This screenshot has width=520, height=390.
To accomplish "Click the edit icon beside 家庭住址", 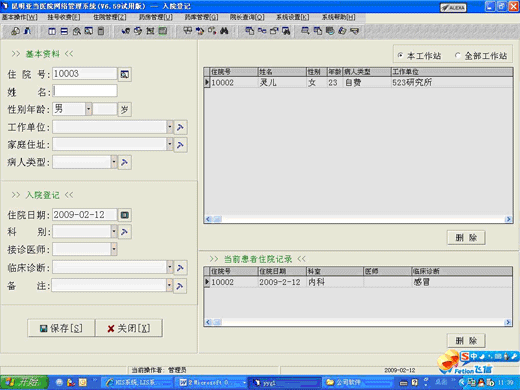I will (180, 145).
